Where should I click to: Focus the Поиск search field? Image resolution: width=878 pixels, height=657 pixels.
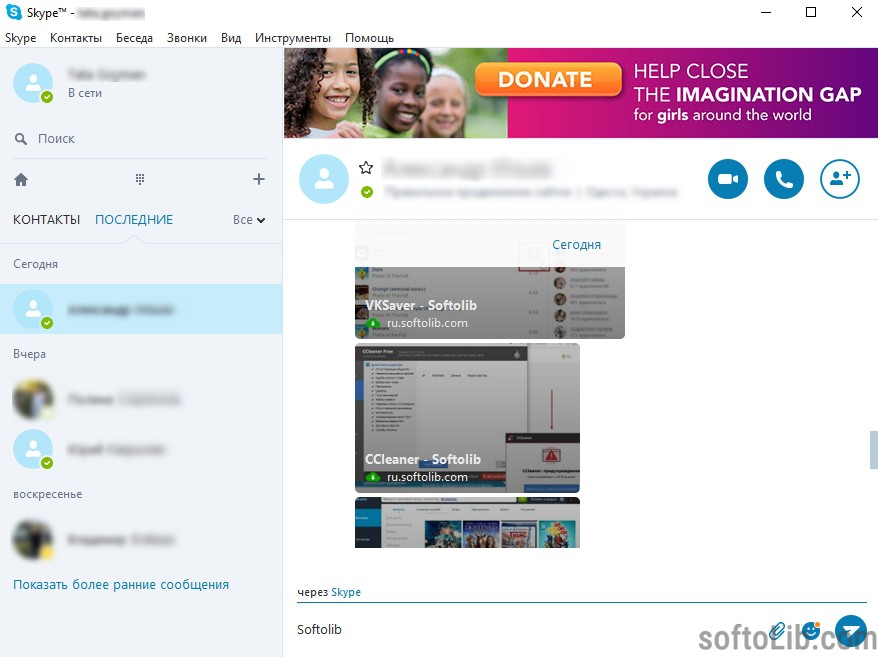[140, 139]
